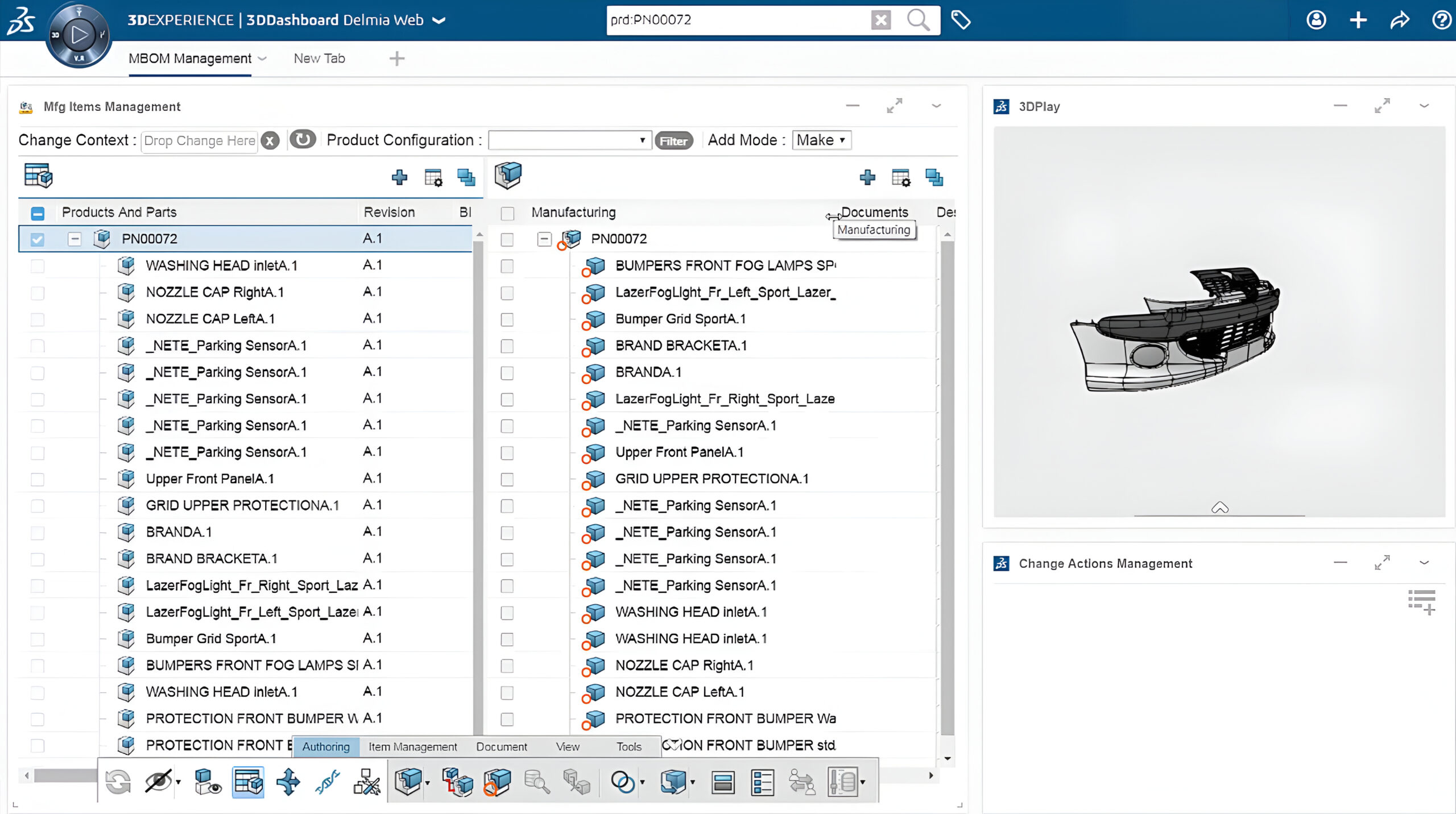Click add list icon in Change Actions
Viewport: 1456px width, 814px height.
tap(1422, 603)
